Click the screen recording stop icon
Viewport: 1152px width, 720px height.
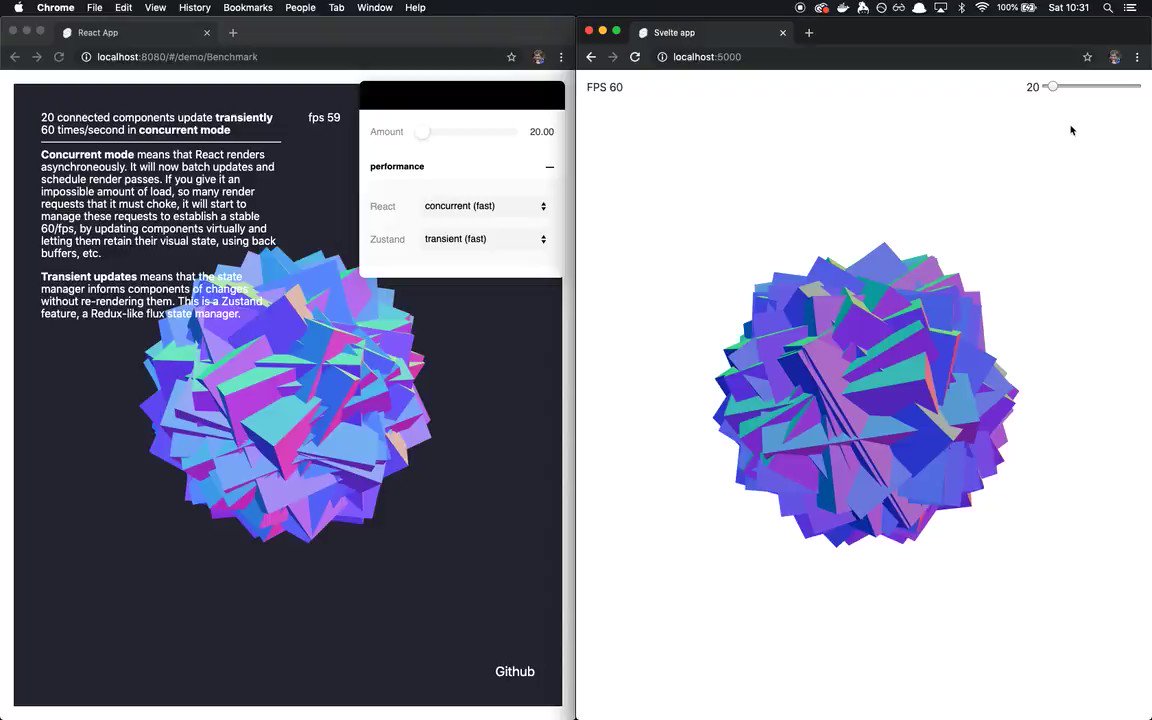point(800,7)
